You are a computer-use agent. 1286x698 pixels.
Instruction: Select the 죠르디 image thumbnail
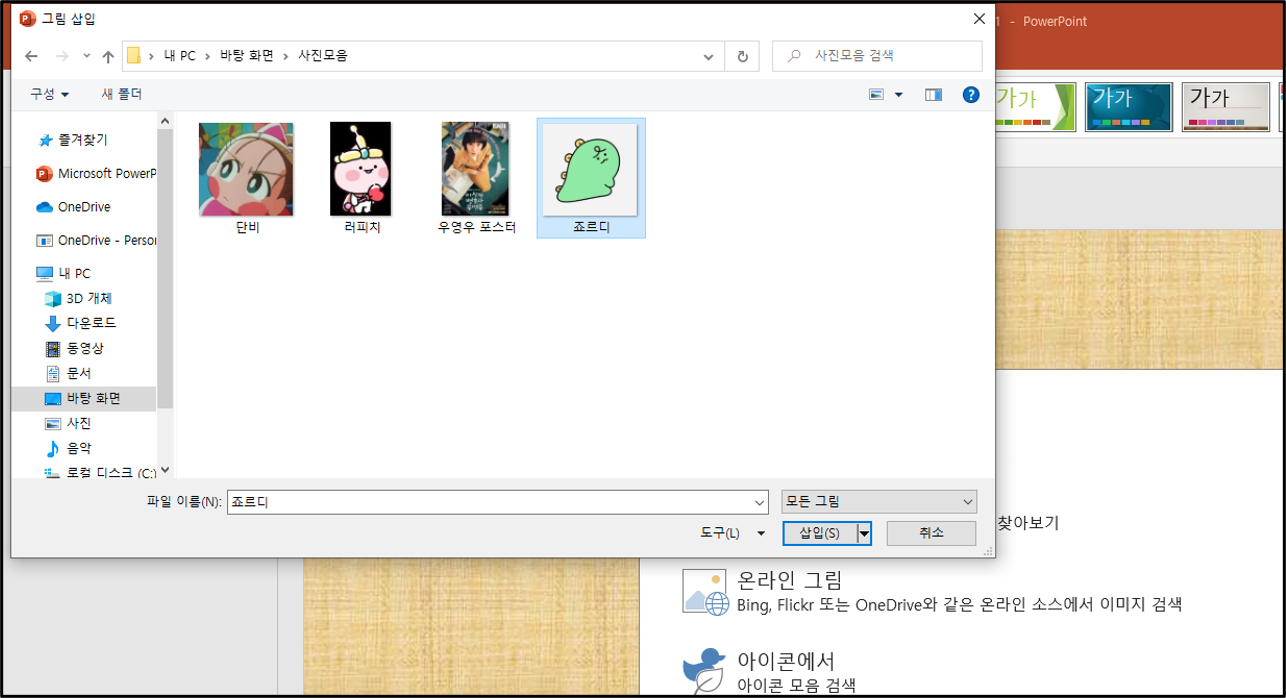pos(591,178)
